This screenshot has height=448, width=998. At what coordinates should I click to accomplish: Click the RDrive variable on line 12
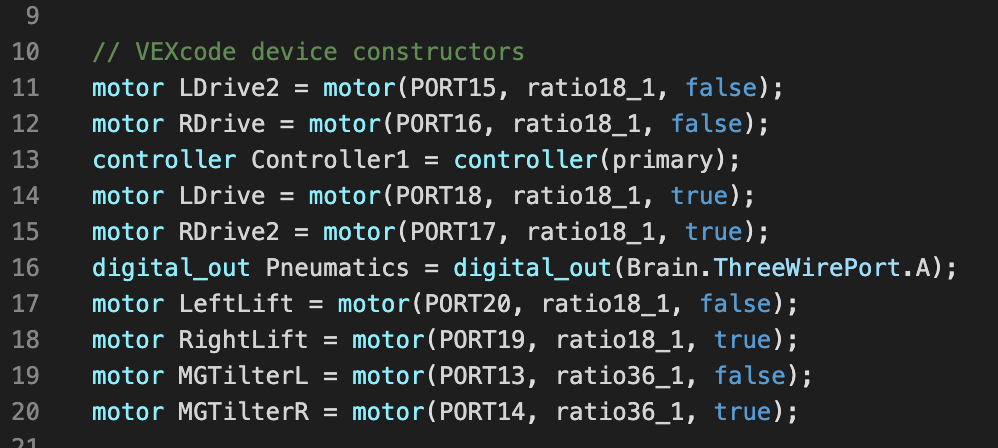point(222,123)
